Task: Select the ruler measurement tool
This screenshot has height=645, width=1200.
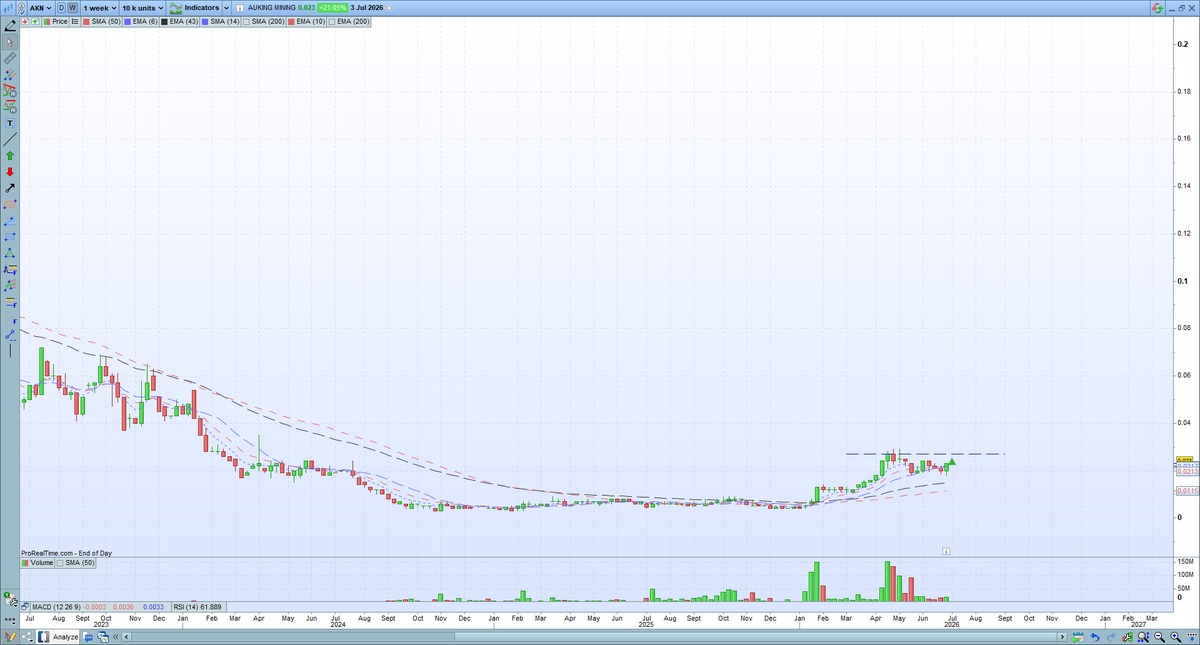Action: (x=10, y=59)
